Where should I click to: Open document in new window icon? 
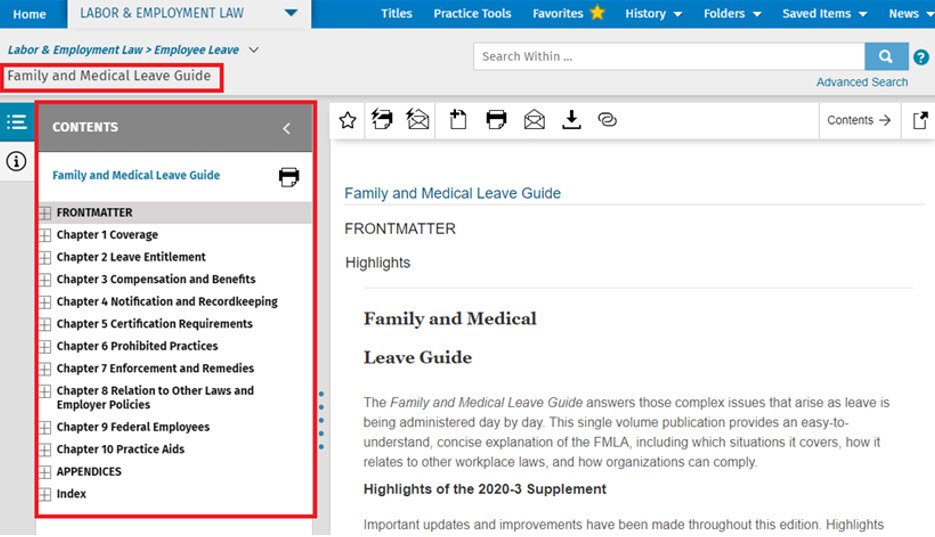click(x=920, y=120)
